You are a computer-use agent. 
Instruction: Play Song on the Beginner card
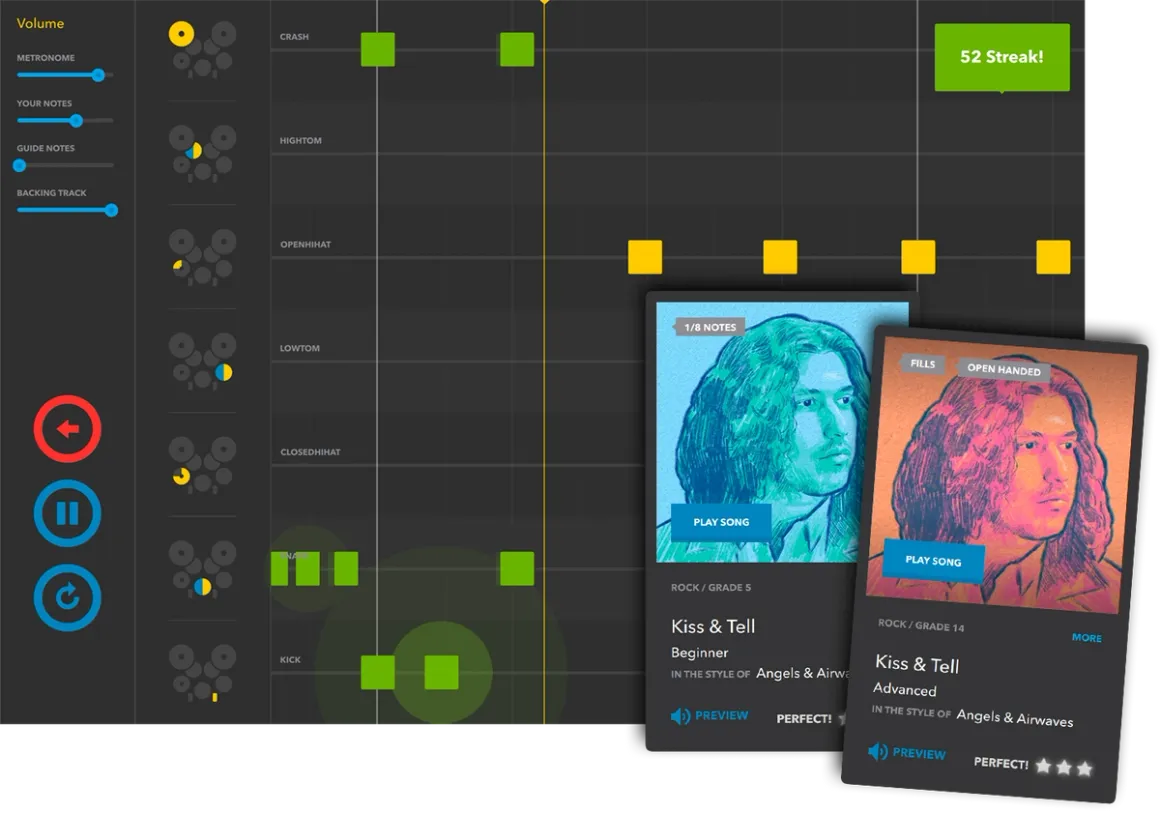click(x=721, y=522)
